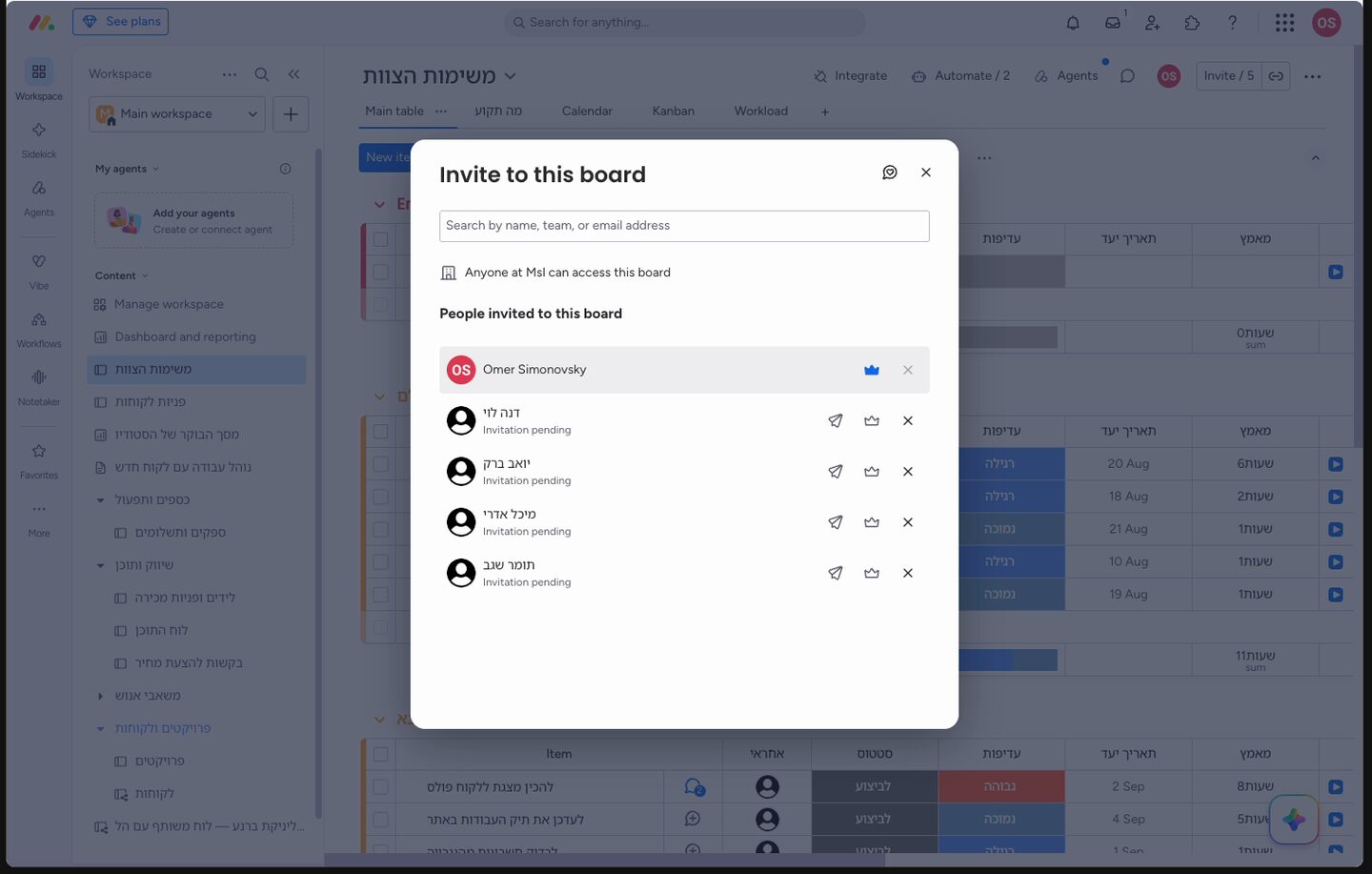
Task: Open Vibe in the left rail
Action: tap(39, 271)
